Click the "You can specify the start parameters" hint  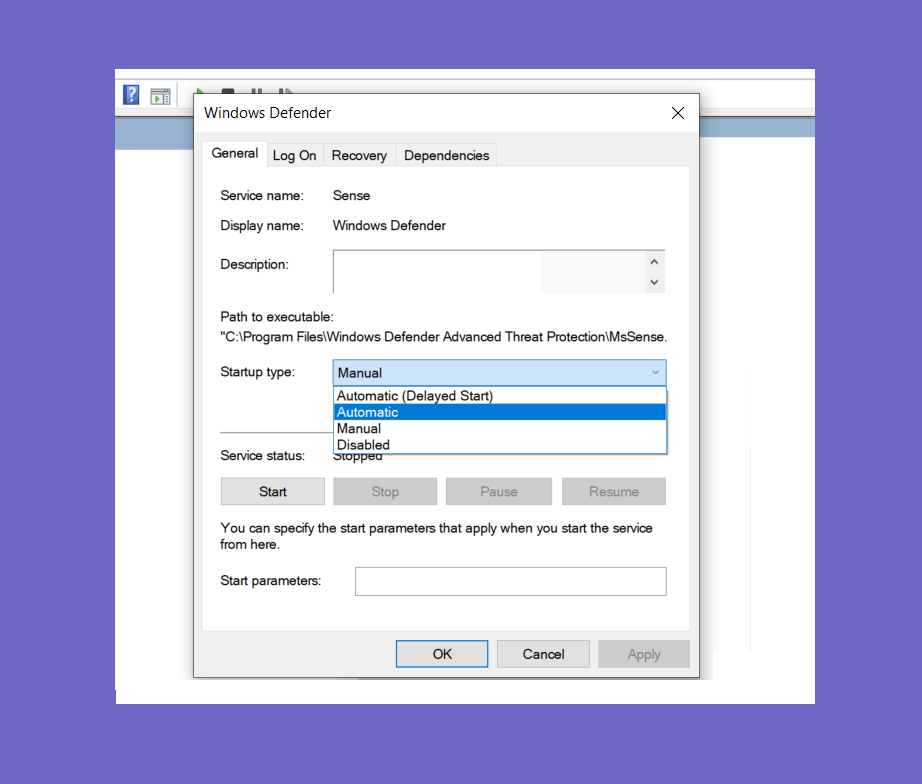[x=436, y=536]
